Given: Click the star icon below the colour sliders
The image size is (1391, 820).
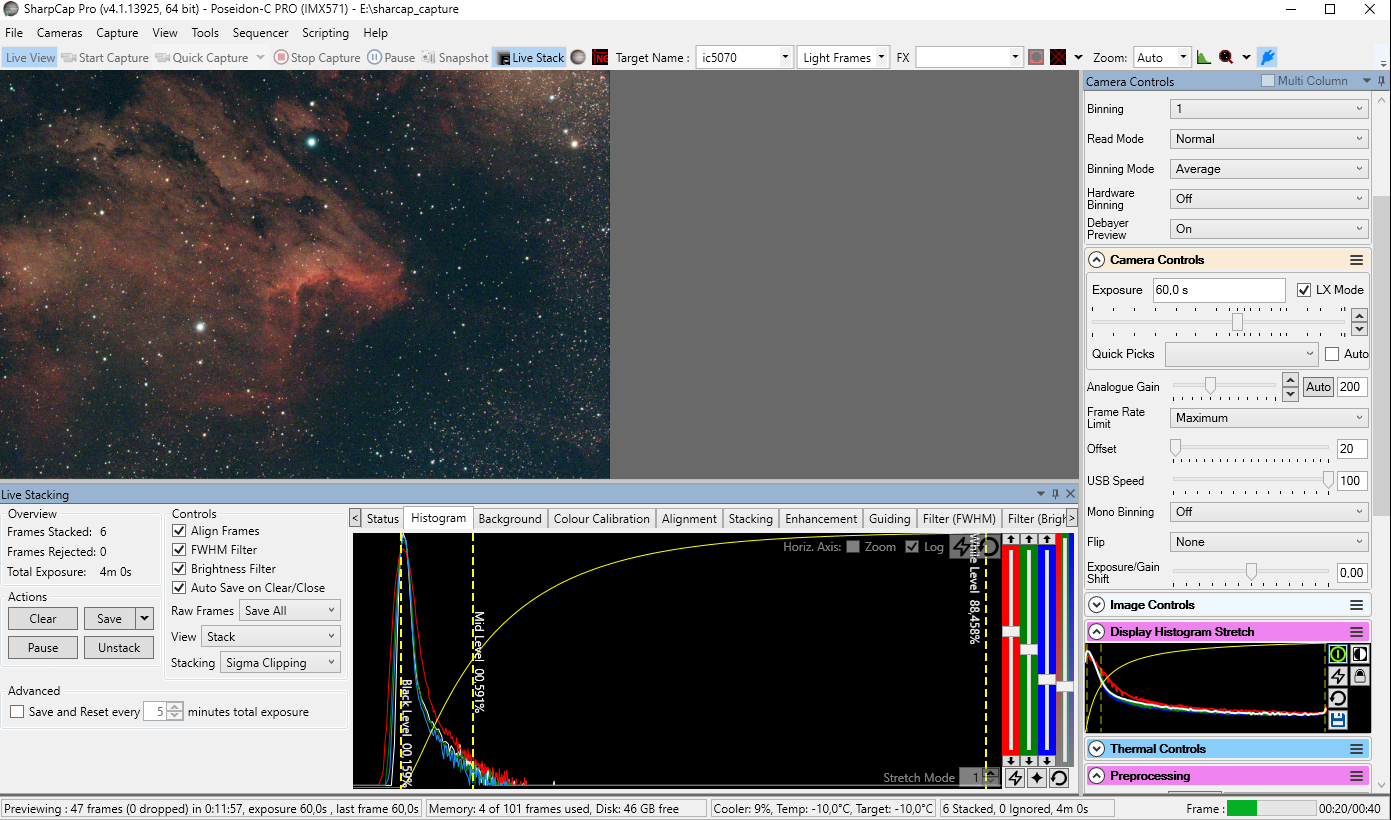Looking at the screenshot, I should click(x=1037, y=777).
